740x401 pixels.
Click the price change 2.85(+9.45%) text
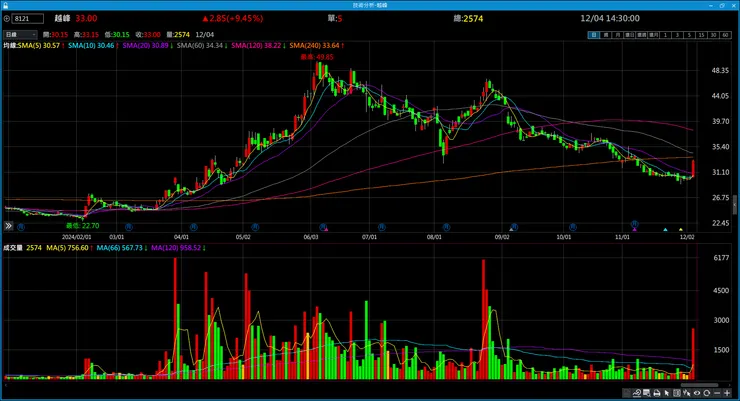point(233,18)
